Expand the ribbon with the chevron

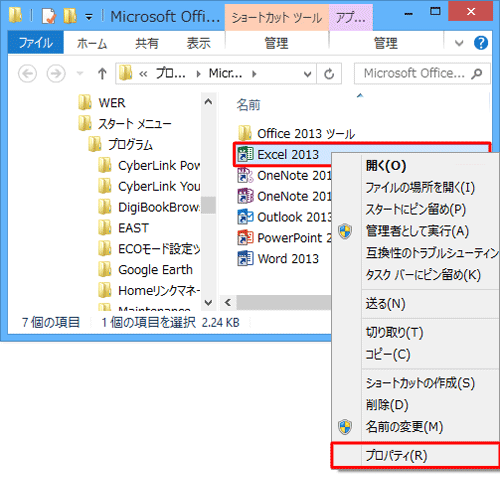459,43
